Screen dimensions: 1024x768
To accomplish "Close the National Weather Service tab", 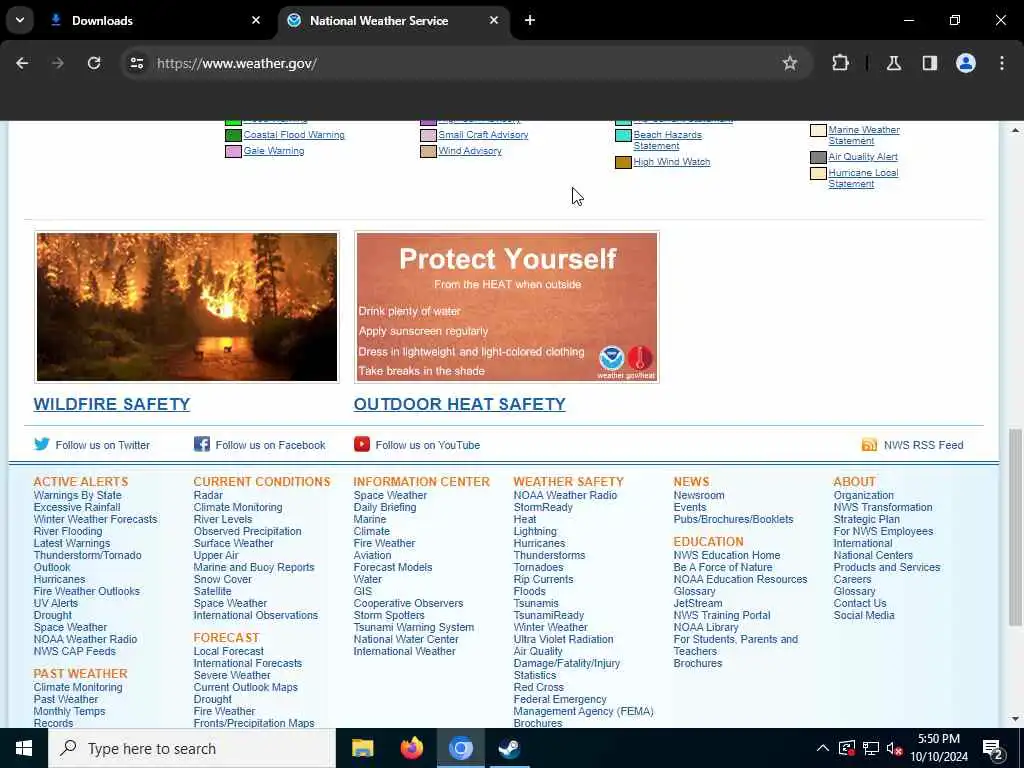I will [x=494, y=20].
